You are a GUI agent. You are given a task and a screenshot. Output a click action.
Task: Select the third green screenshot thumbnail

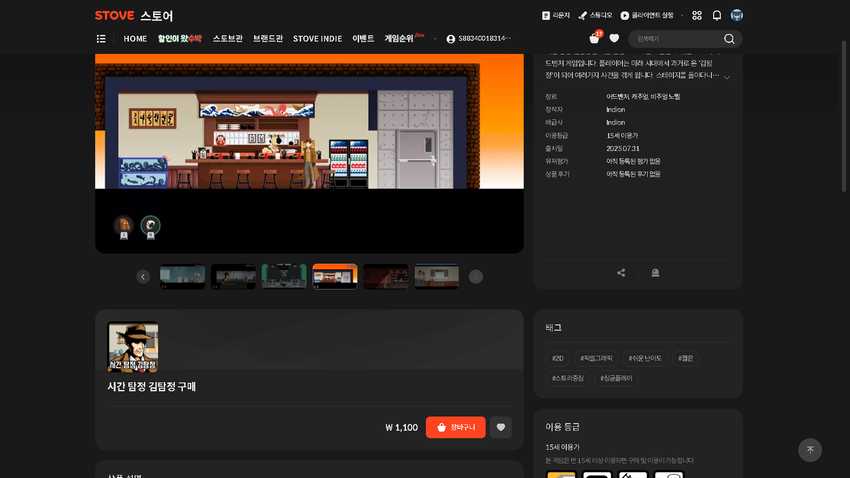click(x=284, y=276)
